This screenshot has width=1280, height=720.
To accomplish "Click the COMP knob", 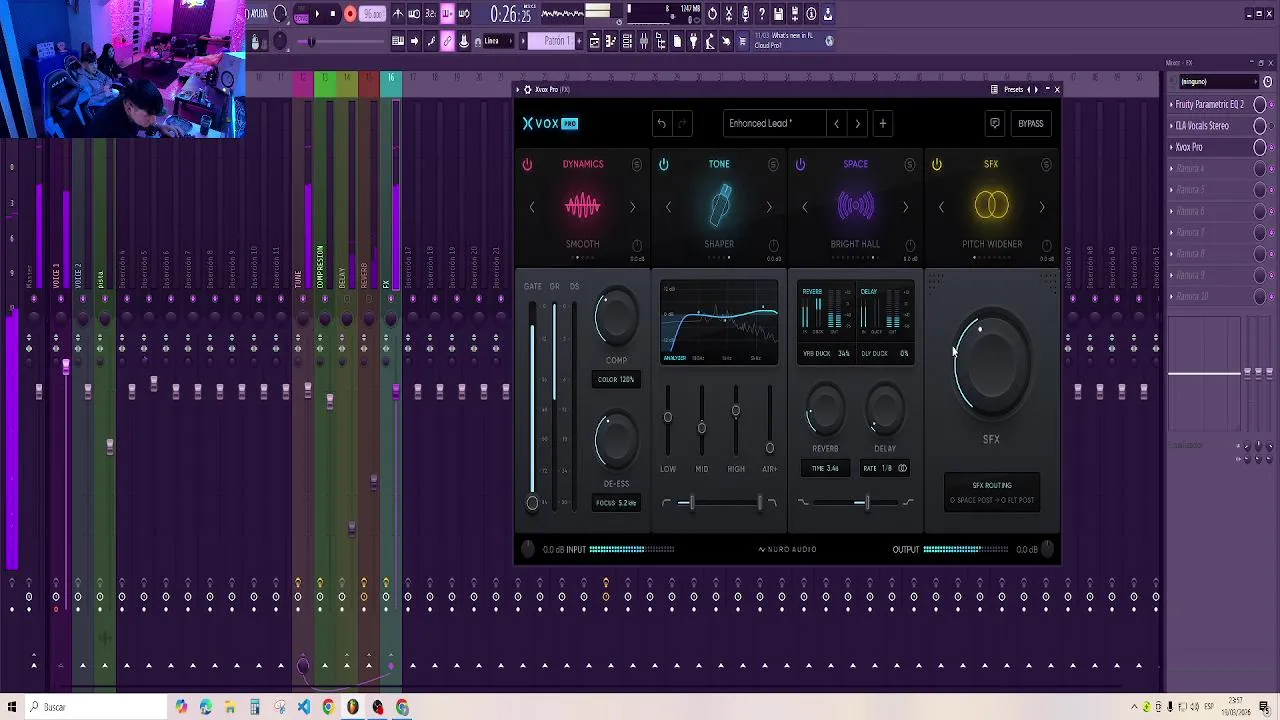I will click(x=616, y=318).
